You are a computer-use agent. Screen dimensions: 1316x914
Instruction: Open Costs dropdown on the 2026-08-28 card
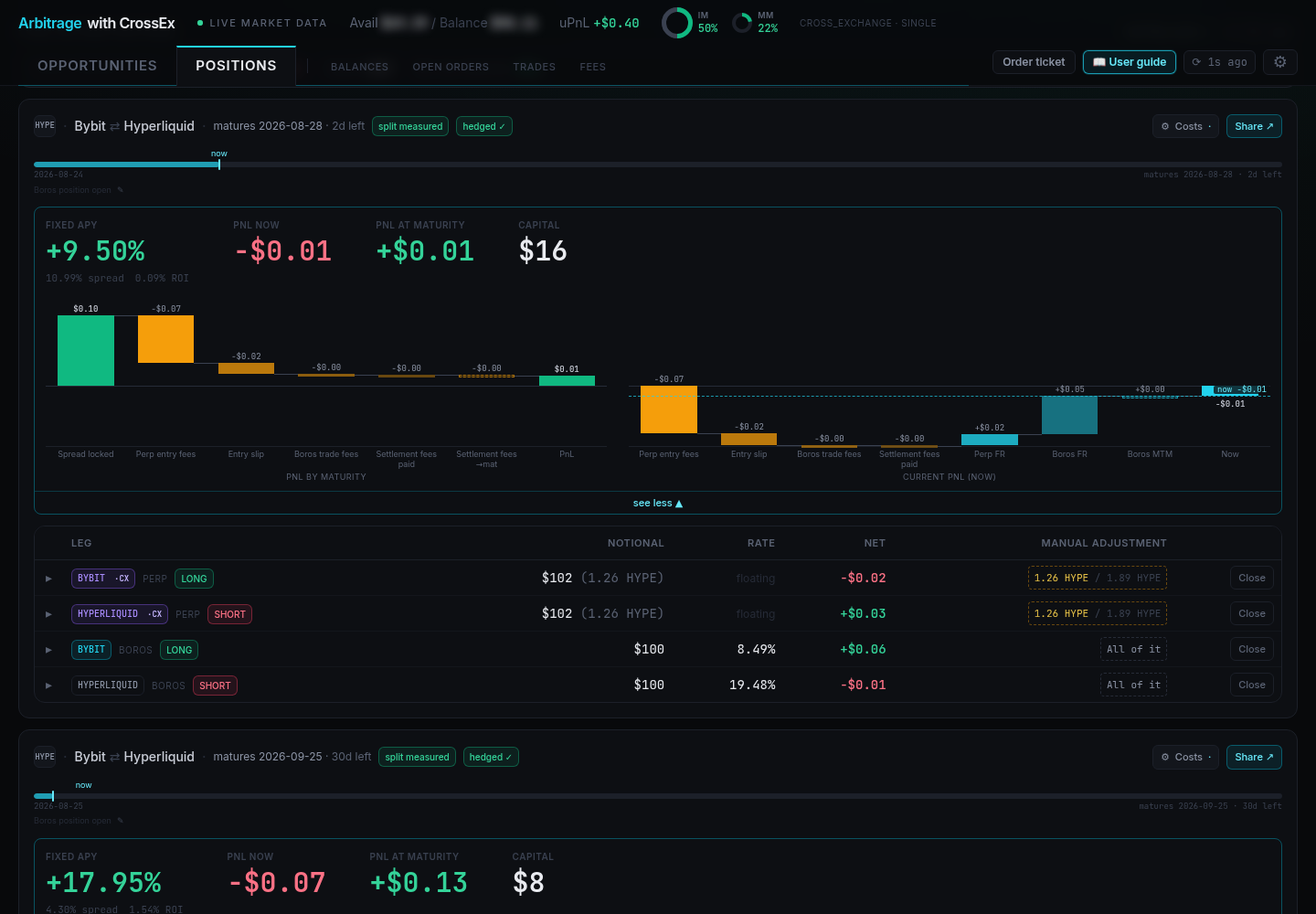(x=1185, y=126)
